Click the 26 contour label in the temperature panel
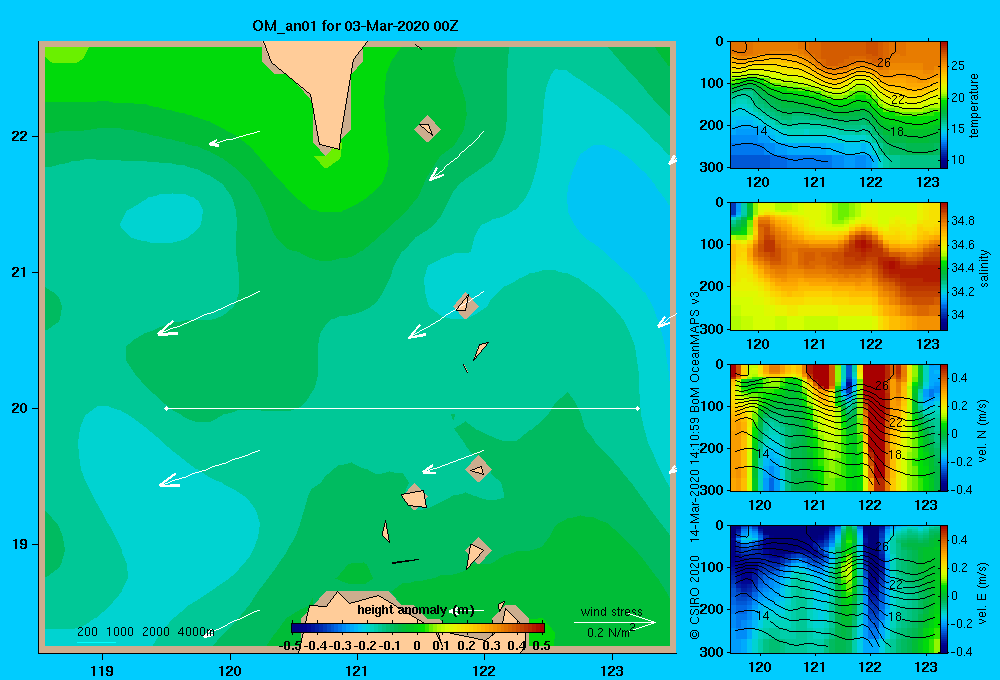 point(883,63)
